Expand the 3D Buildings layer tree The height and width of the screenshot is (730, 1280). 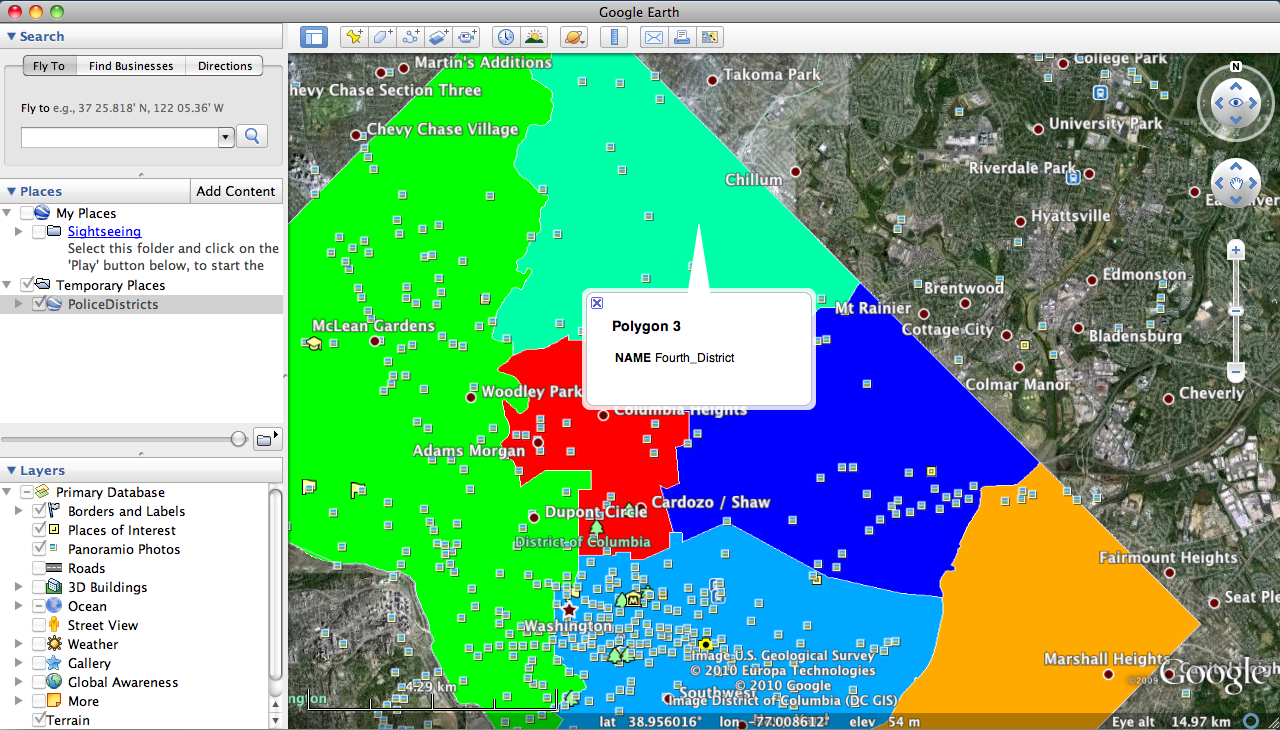[x=18, y=587]
